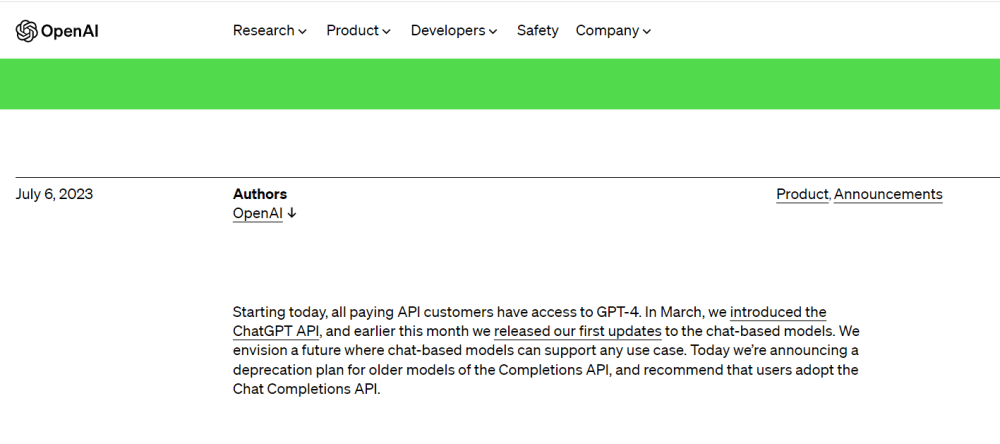This screenshot has height=444, width=1000.
Task: Follow the "introduced the ChatGPT API" link
Action: coord(777,312)
